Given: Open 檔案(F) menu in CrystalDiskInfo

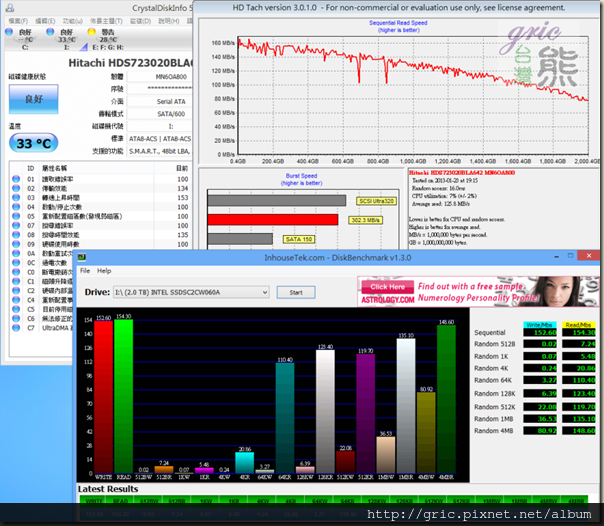Looking at the screenshot, I should pos(18,21).
